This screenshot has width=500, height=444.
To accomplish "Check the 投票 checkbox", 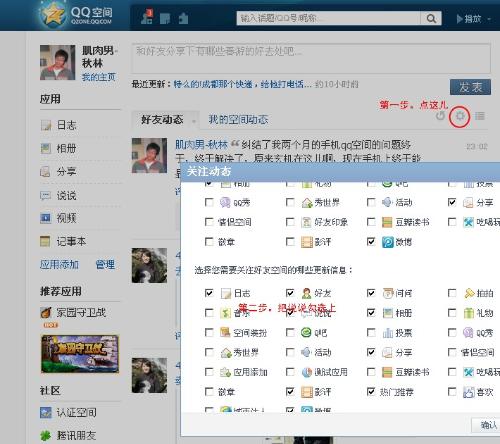I will click(371, 332).
